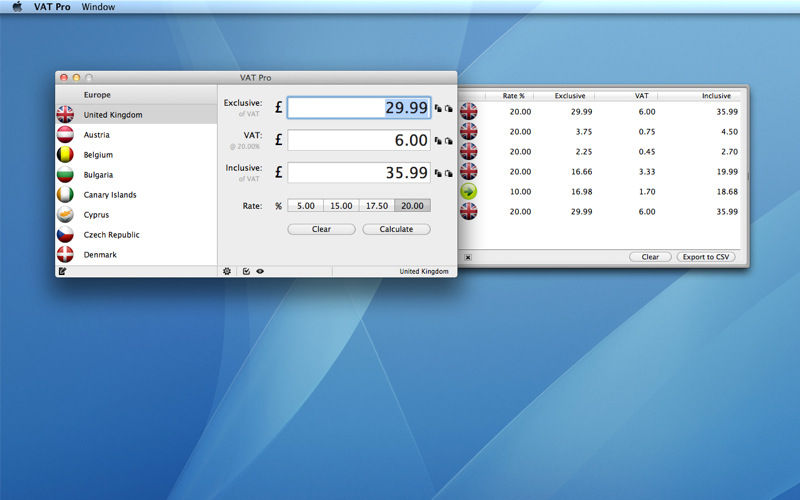Select the 17.50 rate option

click(x=376, y=206)
